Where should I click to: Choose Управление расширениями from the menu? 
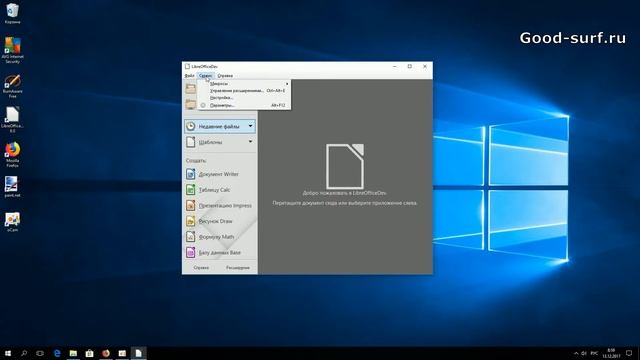coord(244,91)
